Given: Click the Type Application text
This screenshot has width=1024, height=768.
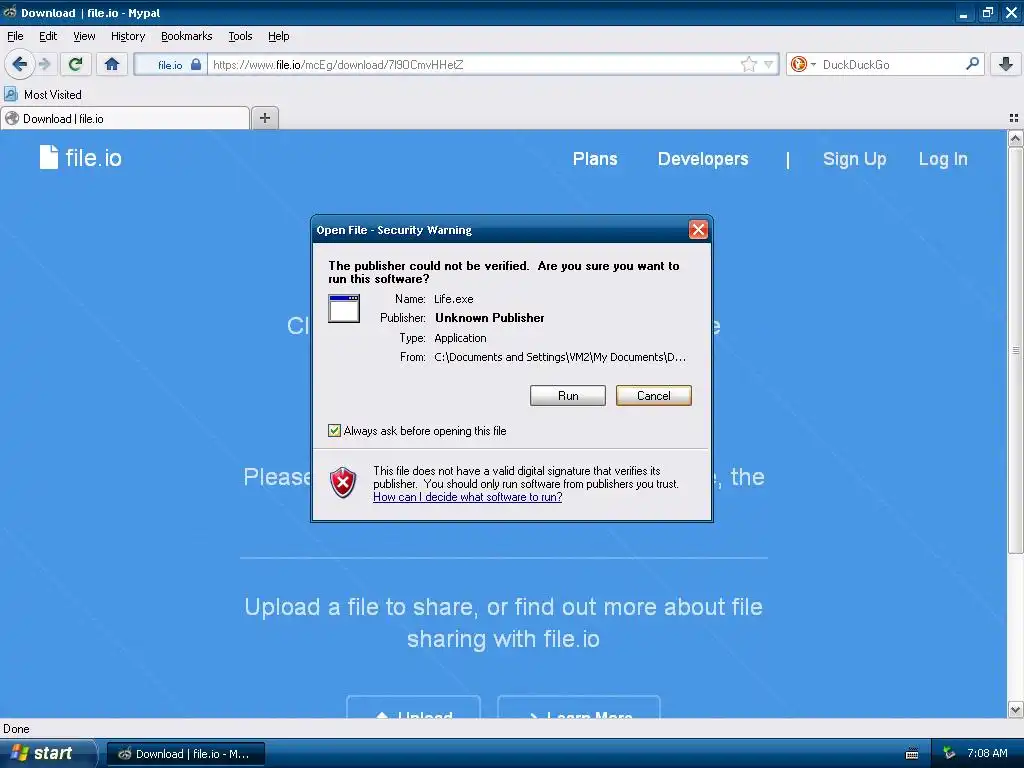Looking at the screenshot, I should pos(460,338).
